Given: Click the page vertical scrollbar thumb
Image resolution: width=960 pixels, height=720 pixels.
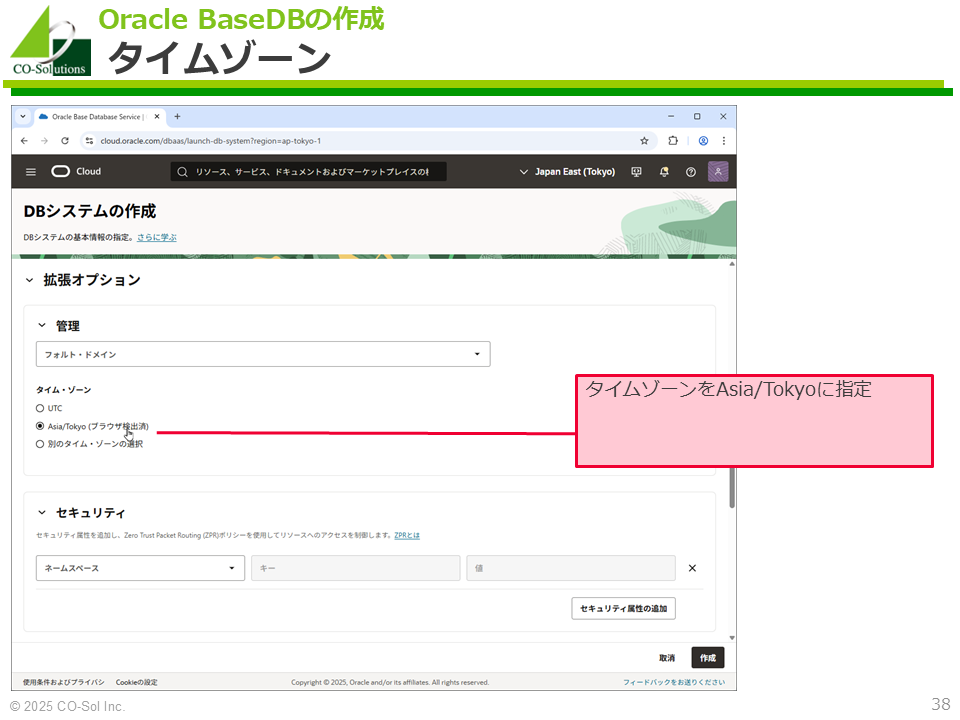Looking at the screenshot, I should point(732,487).
